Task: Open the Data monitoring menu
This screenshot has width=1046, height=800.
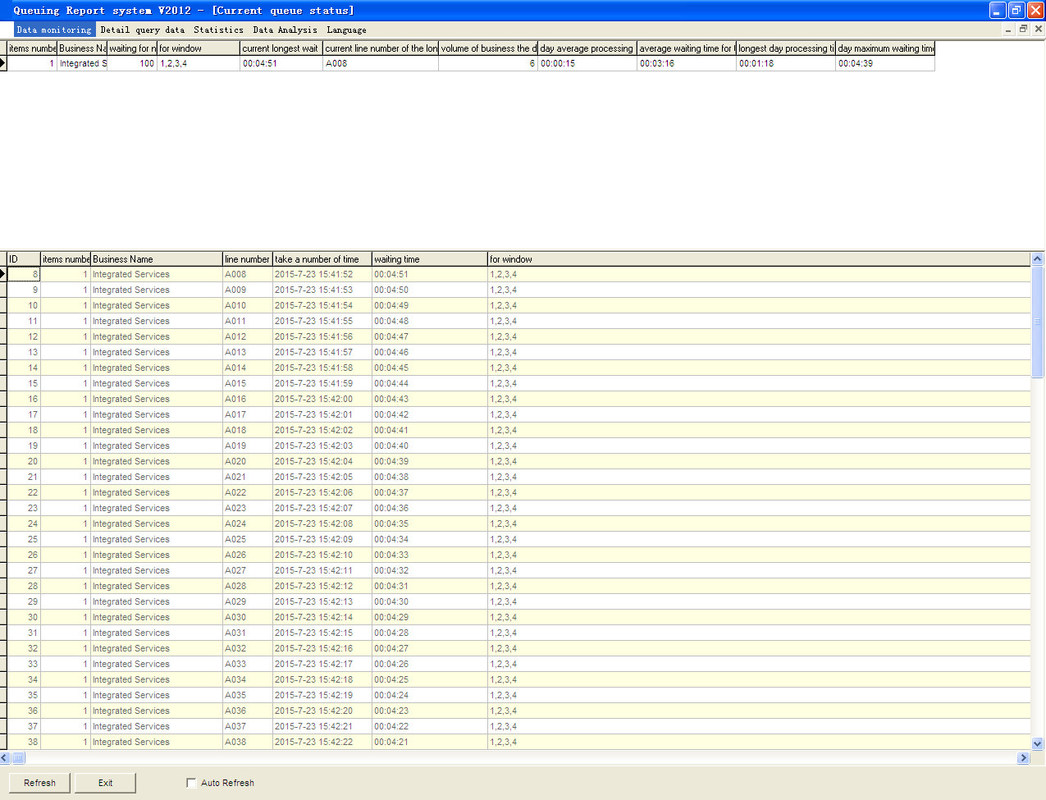Action: [x=54, y=30]
